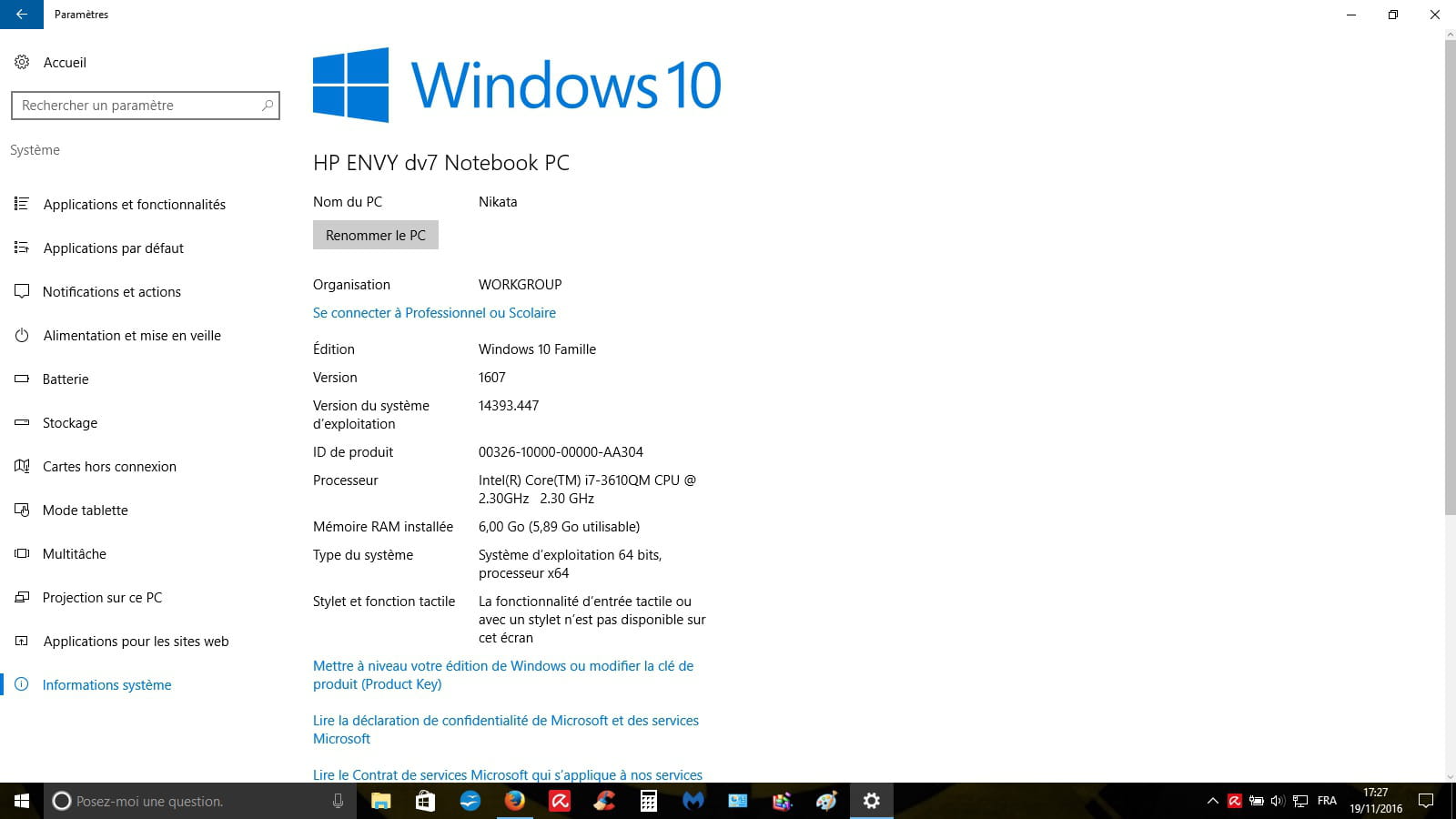The image size is (1456, 819).
Task: Open the network tray icon
Action: click(1300, 801)
